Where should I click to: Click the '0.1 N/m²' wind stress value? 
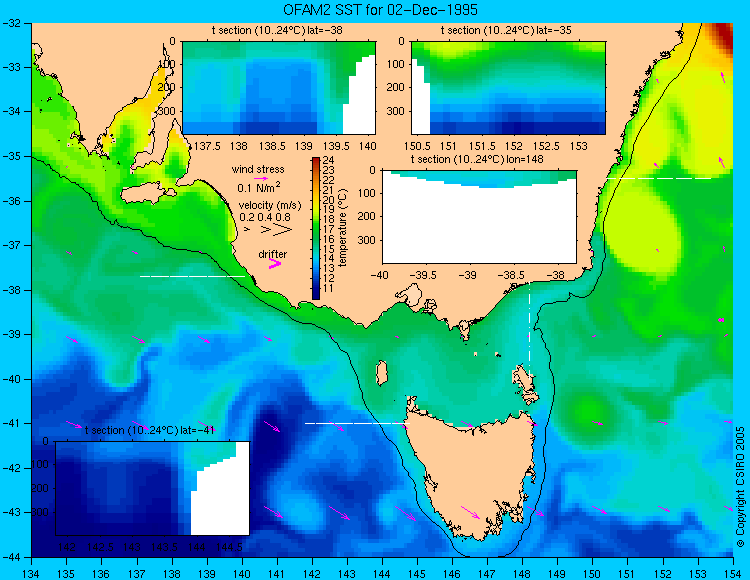(259, 187)
